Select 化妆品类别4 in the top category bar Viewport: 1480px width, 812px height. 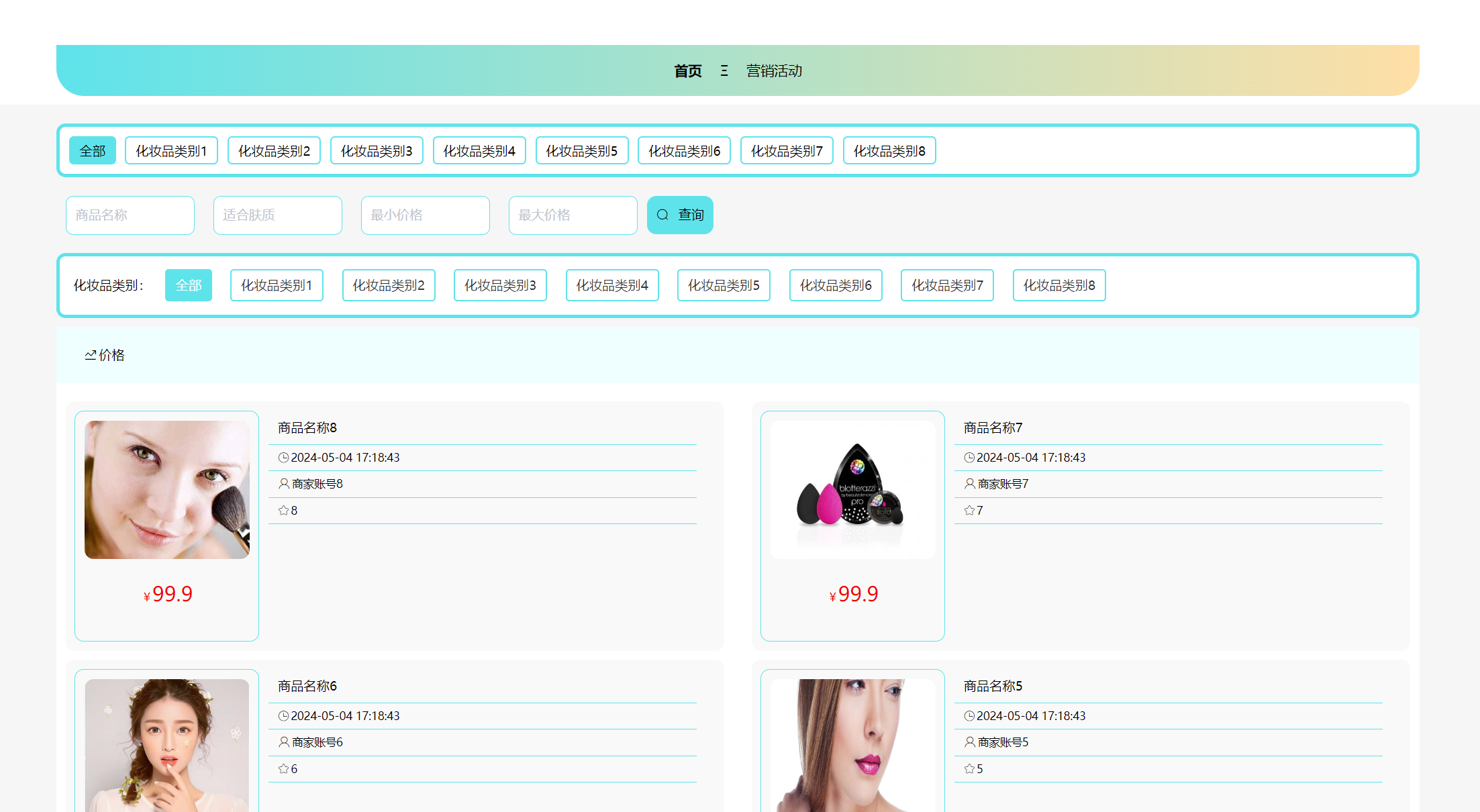[479, 151]
